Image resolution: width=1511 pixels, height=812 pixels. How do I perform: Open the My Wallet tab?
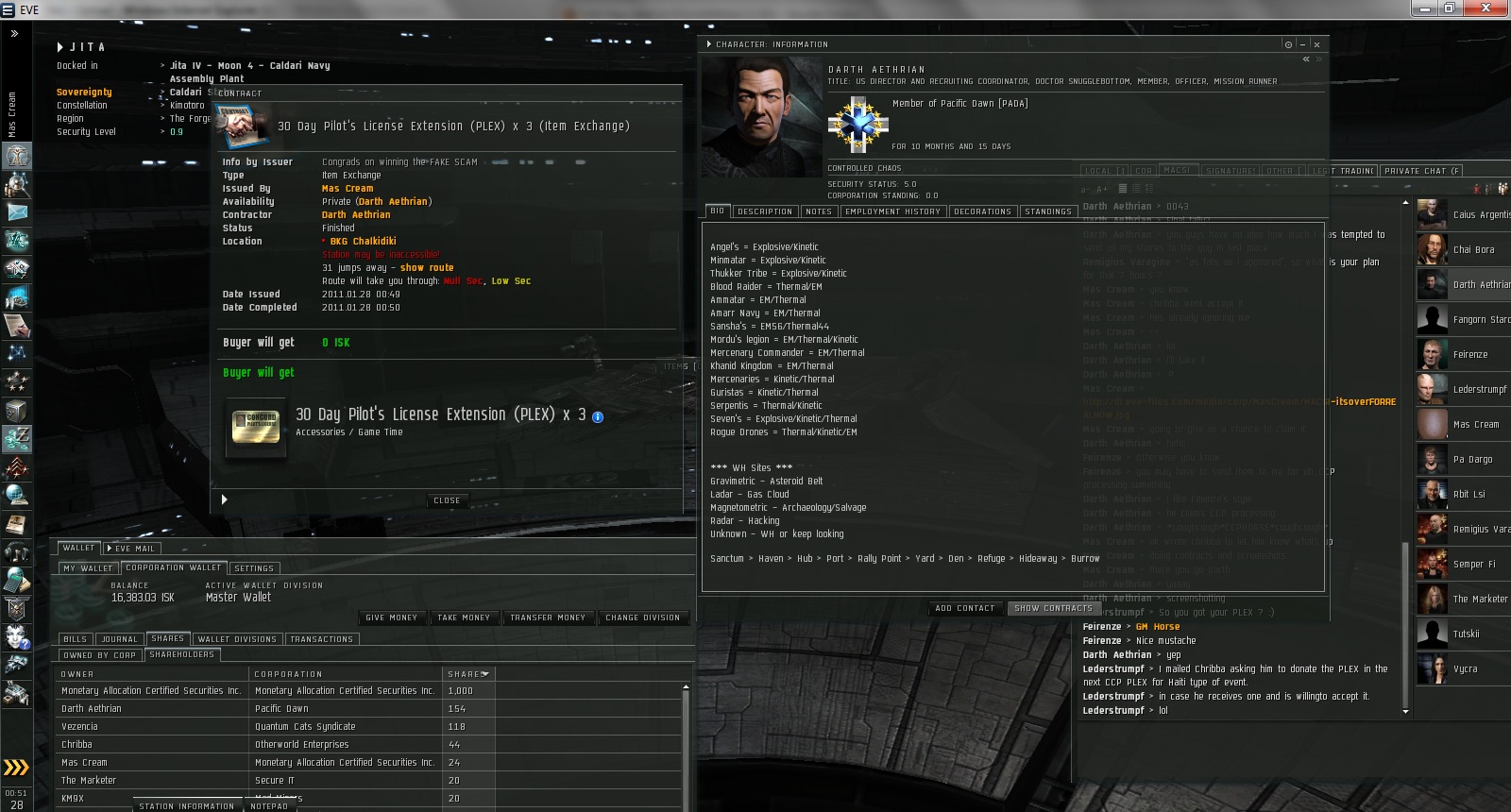click(x=88, y=568)
